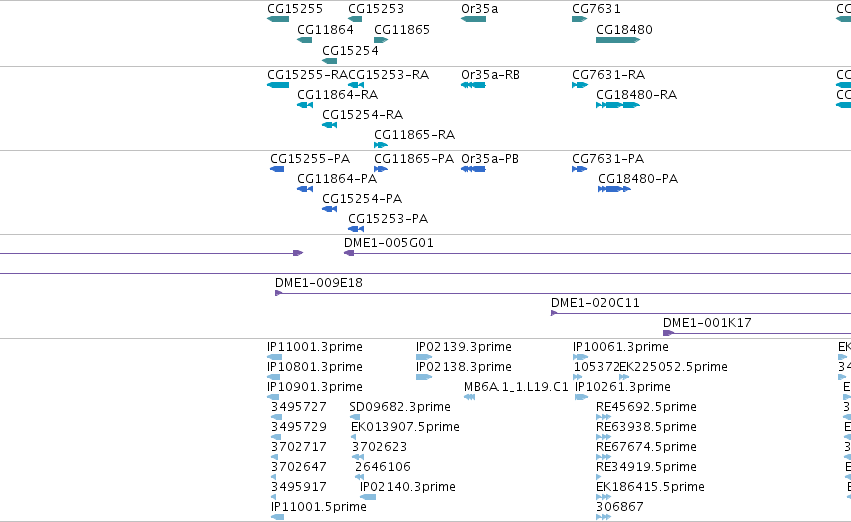Click the 3702717 EST label

pos(299,447)
